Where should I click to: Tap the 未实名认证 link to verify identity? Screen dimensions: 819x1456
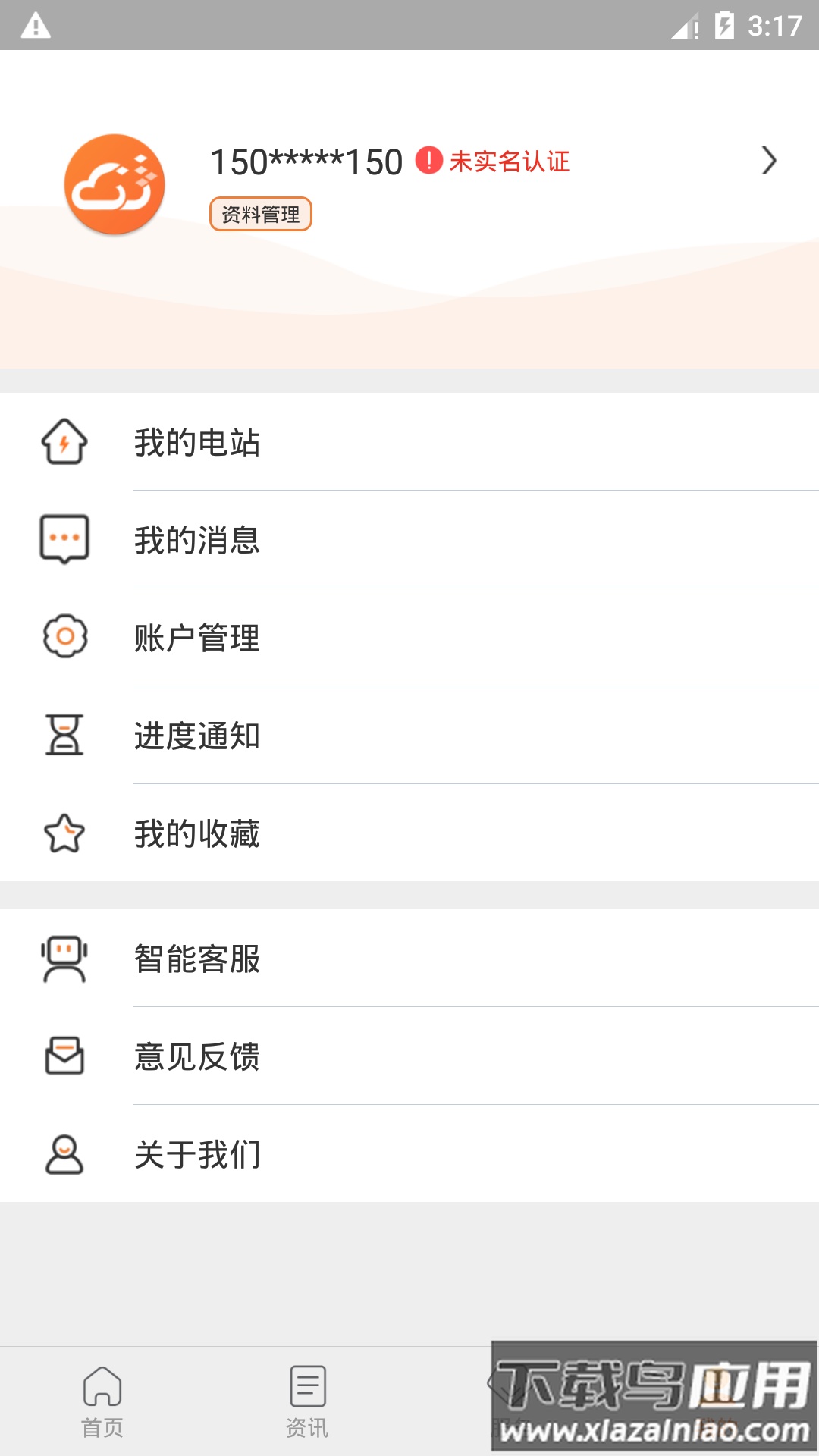[x=510, y=162]
